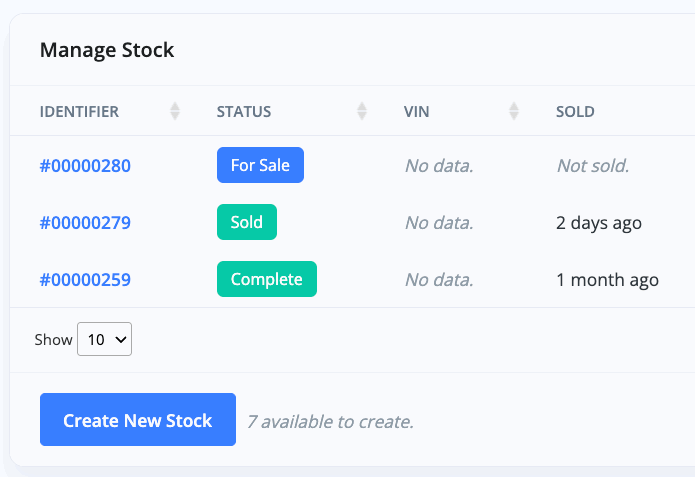Screen dimensions: 695x477
Task: Select the Complete status badge
Action: 266,280
